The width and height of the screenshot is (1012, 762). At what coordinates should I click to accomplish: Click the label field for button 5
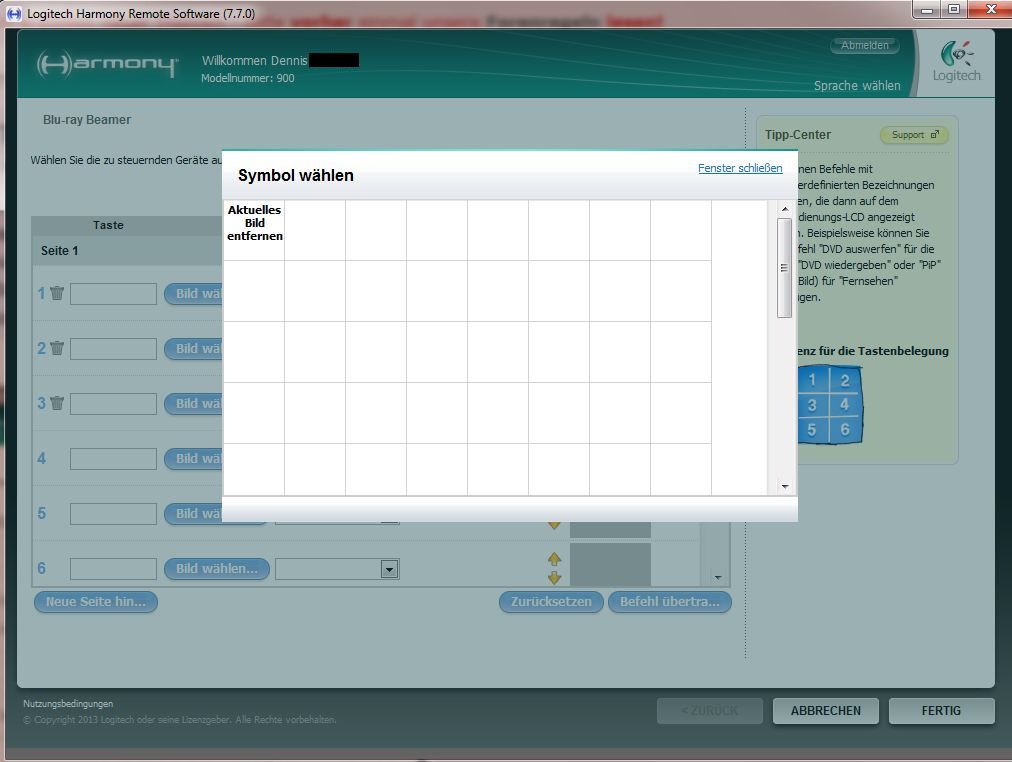114,514
